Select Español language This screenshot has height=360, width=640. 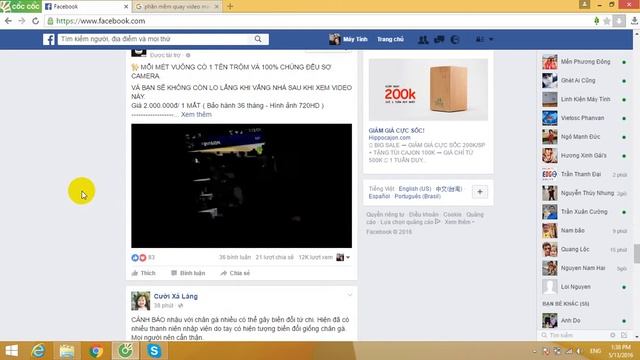(379, 196)
